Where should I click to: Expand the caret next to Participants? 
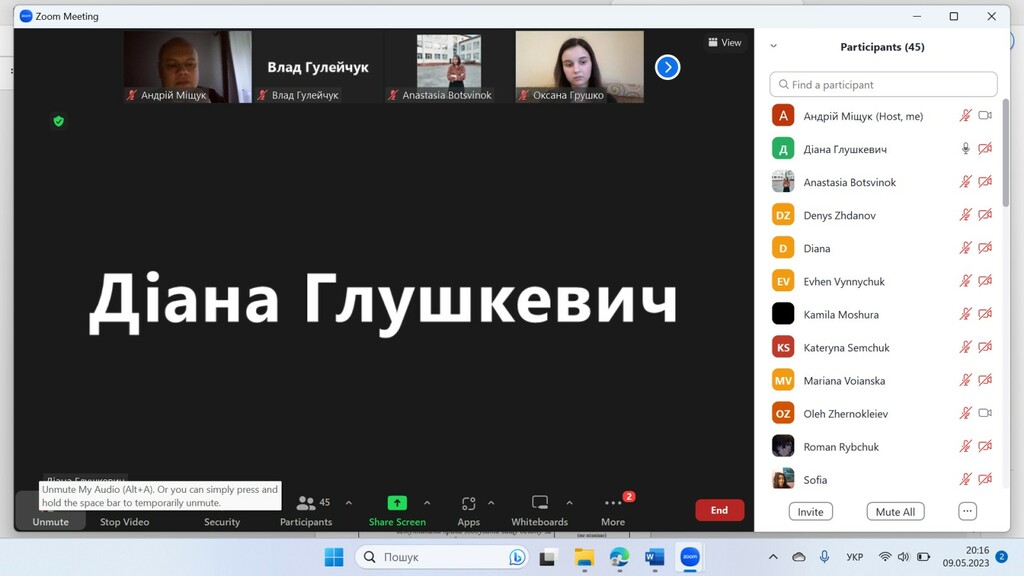point(348,503)
